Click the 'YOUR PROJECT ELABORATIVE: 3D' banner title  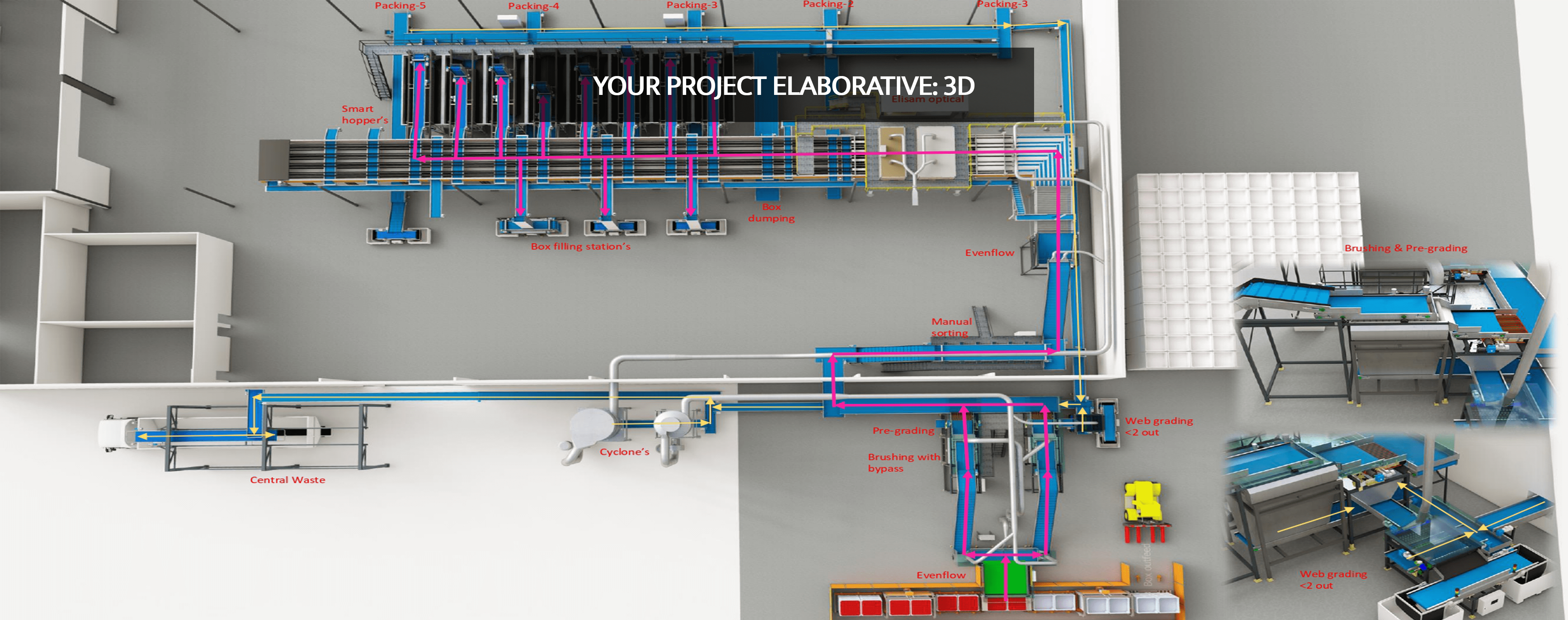click(783, 86)
